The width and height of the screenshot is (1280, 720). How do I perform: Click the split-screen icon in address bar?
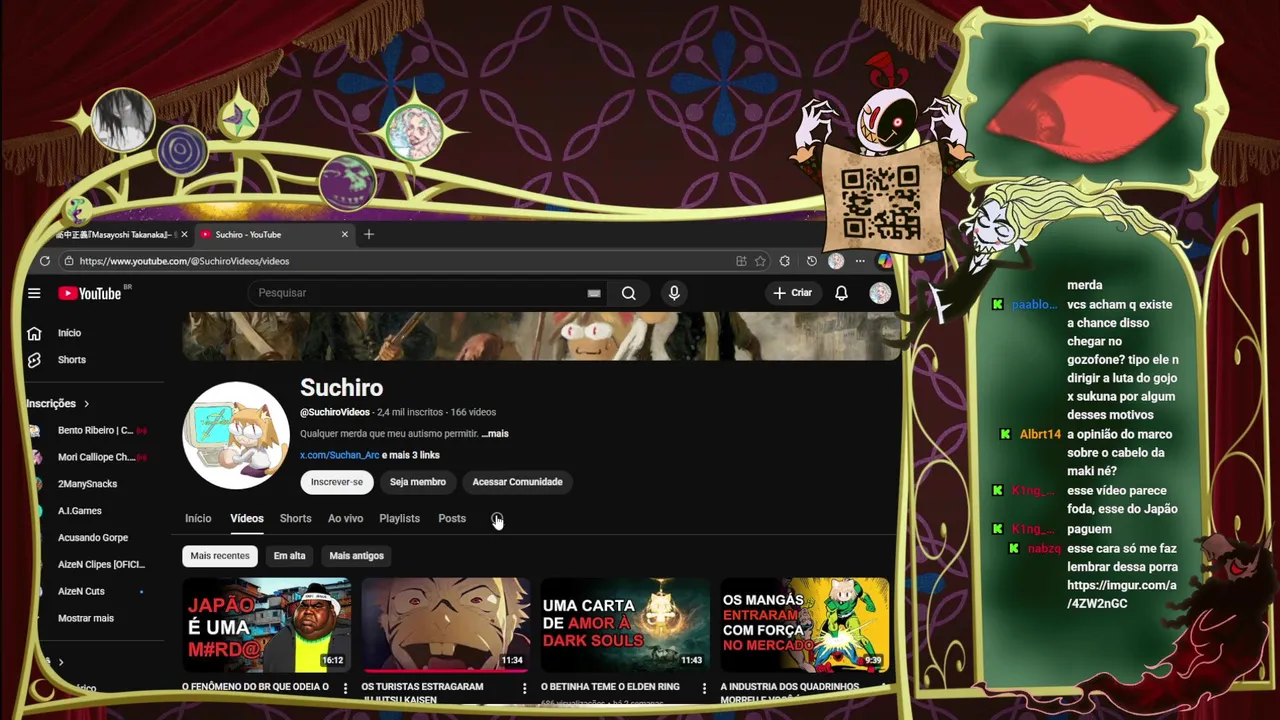(x=741, y=261)
